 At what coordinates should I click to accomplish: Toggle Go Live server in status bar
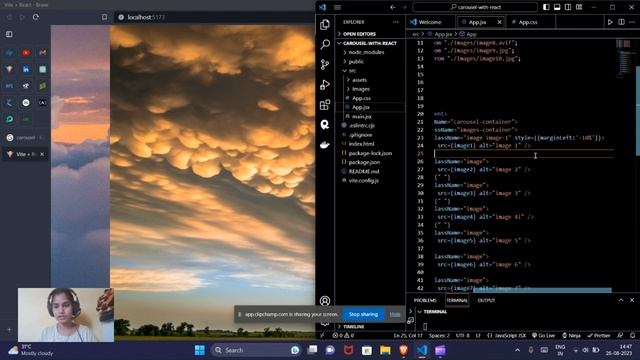click(x=543, y=336)
